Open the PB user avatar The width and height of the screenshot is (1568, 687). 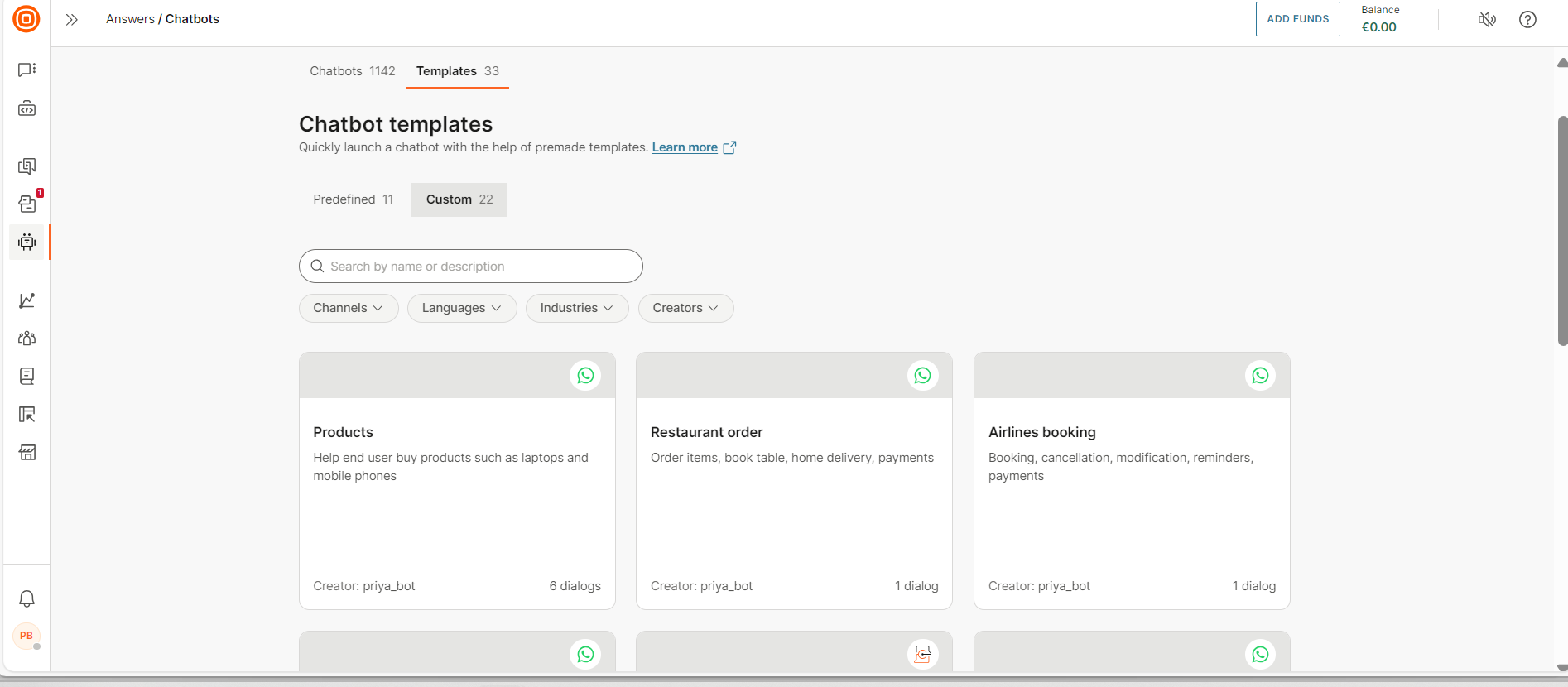(x=26, y=636)
